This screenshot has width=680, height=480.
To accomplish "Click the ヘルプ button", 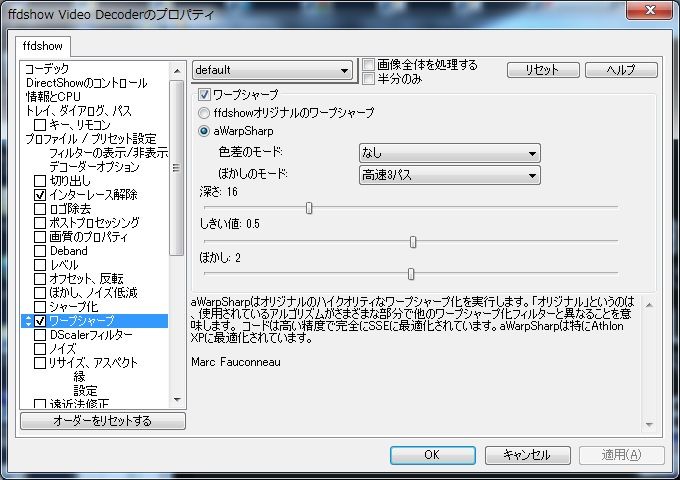I will 621,70.
